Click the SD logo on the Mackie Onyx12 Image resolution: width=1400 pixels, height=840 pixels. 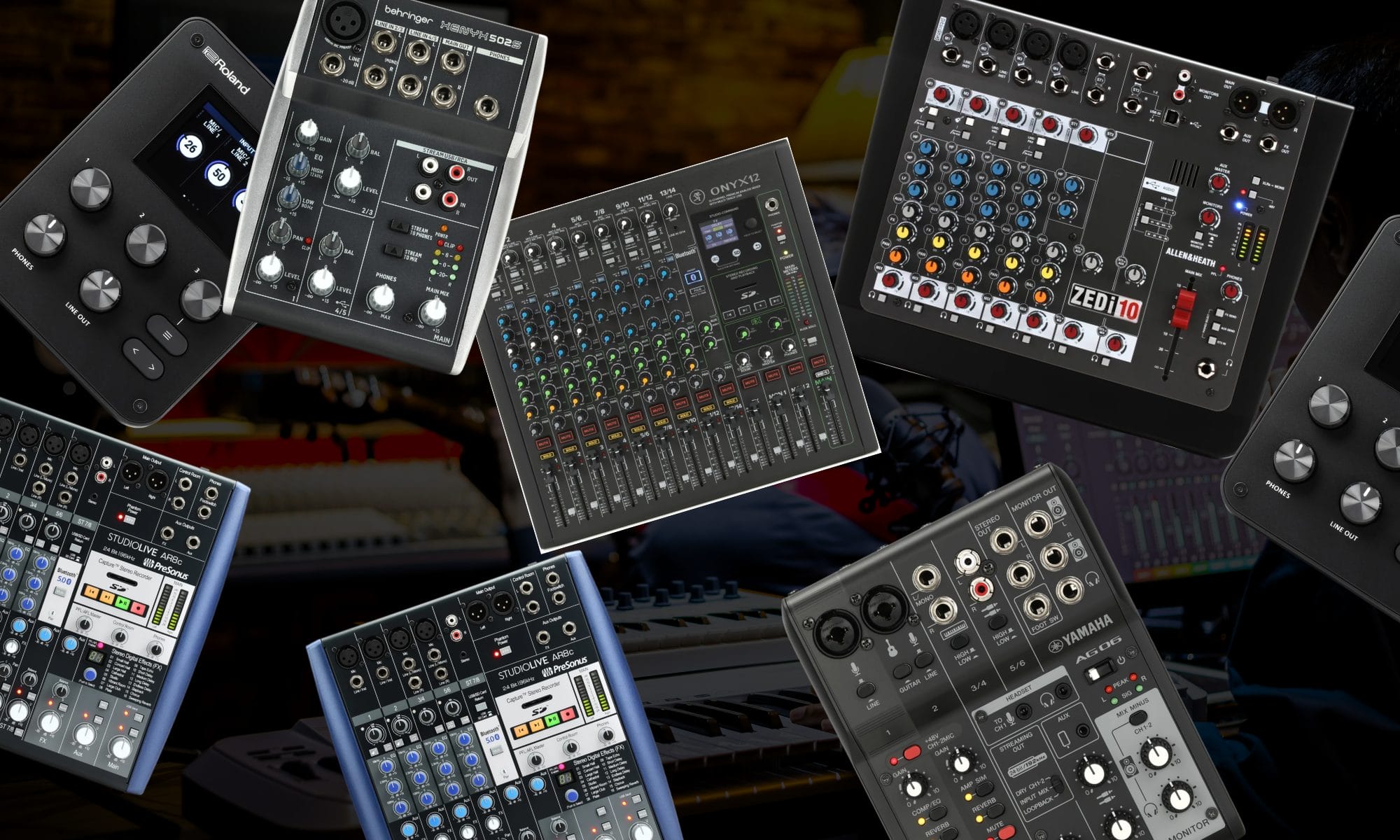(748, 295)
